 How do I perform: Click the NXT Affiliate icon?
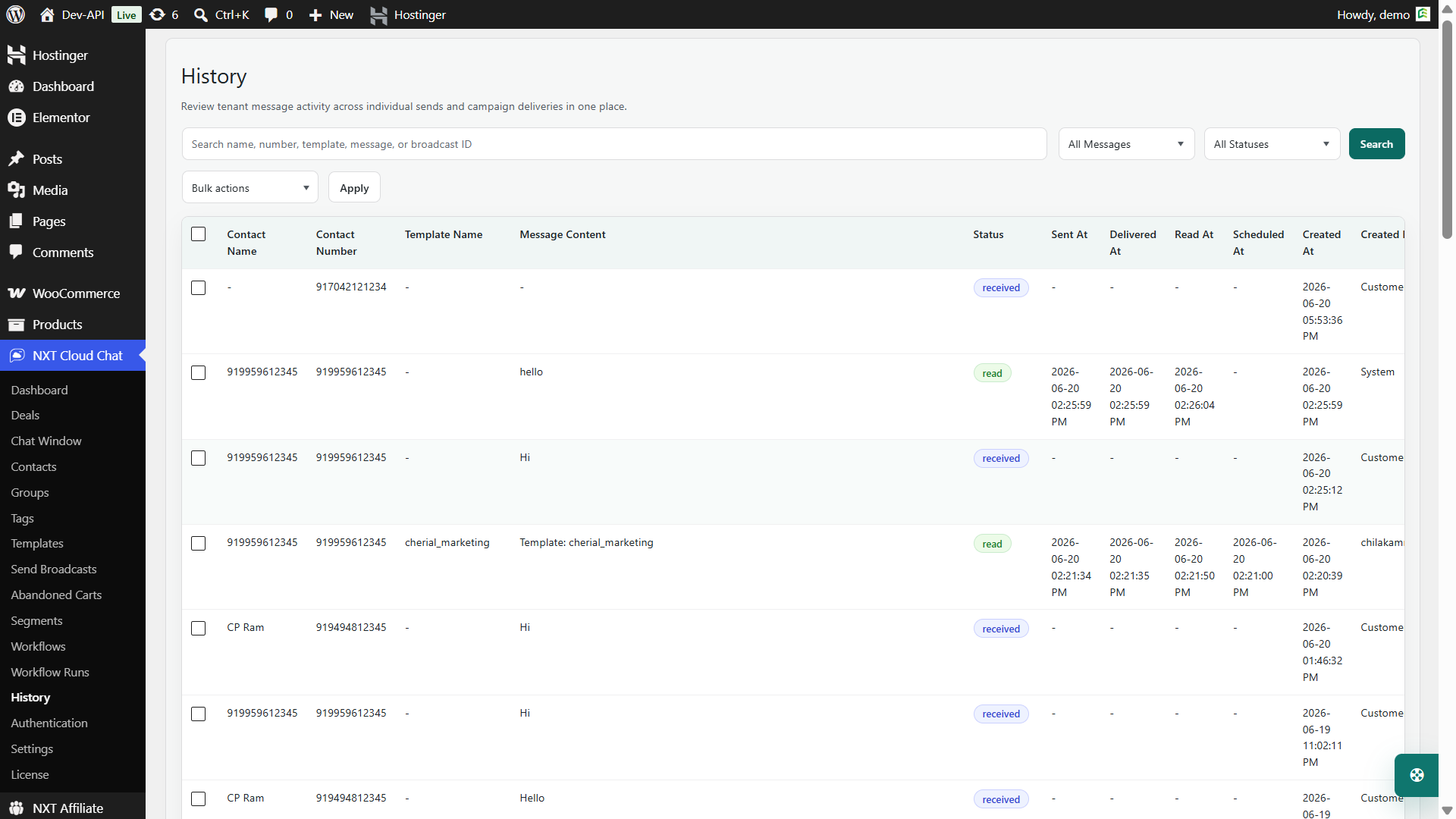coord(16,808)
